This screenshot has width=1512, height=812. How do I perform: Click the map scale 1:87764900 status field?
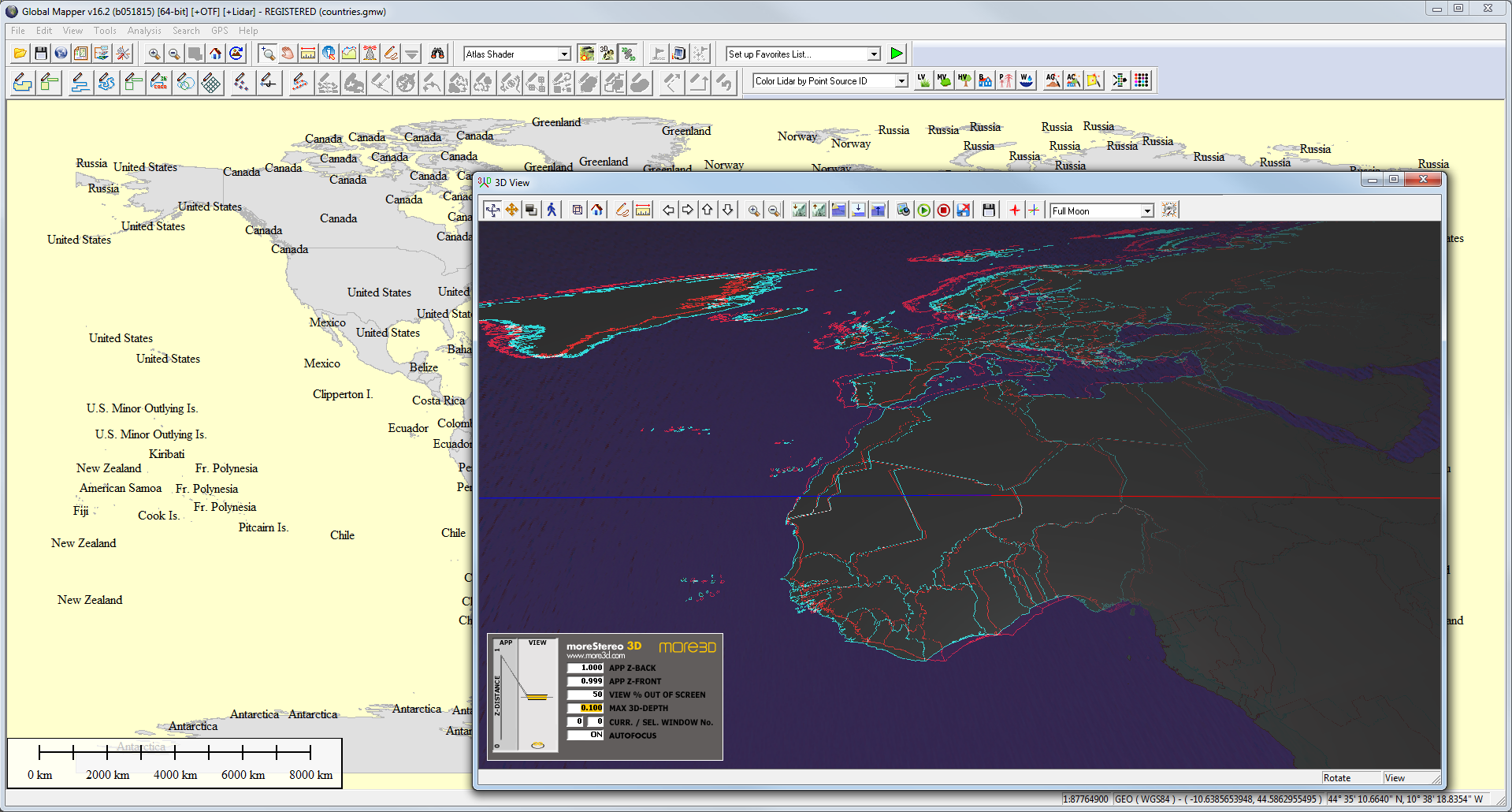click(1086, 799)
